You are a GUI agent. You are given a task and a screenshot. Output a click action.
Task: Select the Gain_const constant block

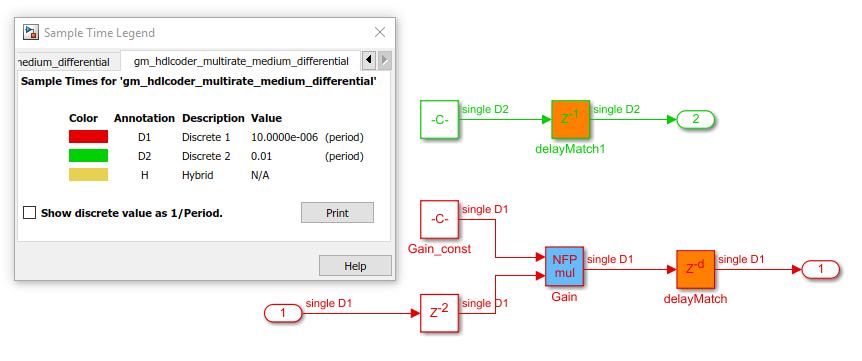click(439, 219)
